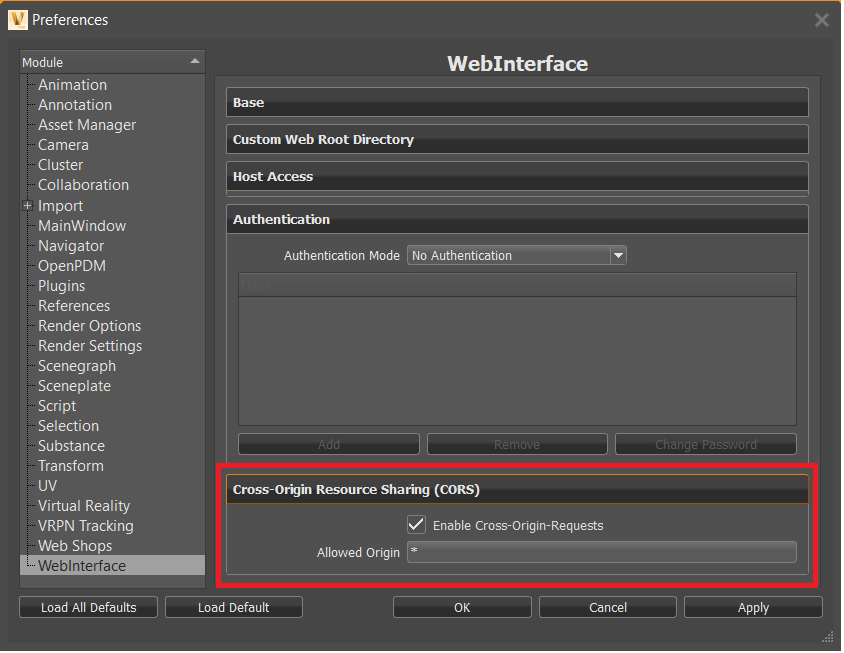
Task: Click the Cancel button
Action: [x=608, y=607]
